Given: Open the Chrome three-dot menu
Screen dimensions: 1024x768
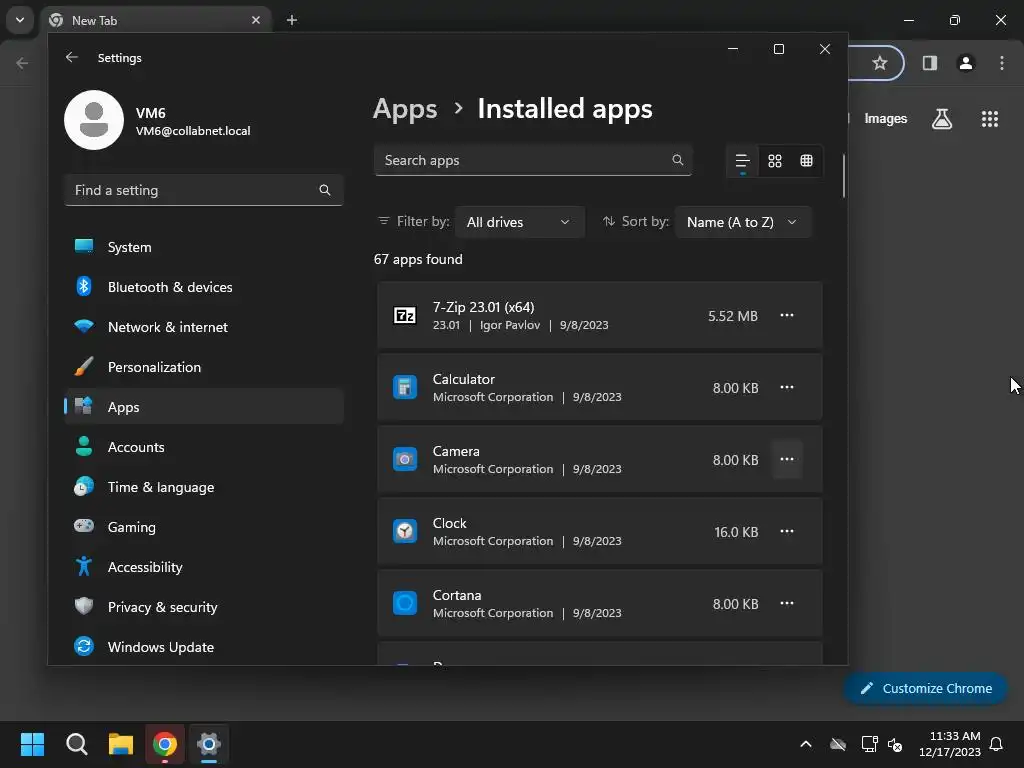Looking at the screenshot, I should 1002,63.
